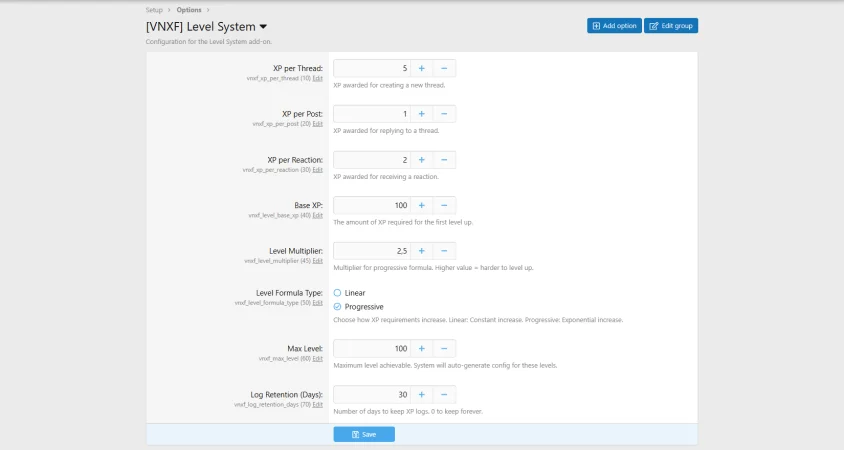Screen dimensions: 844x450
Task: Click the Add option button
Action: [614, 25]
